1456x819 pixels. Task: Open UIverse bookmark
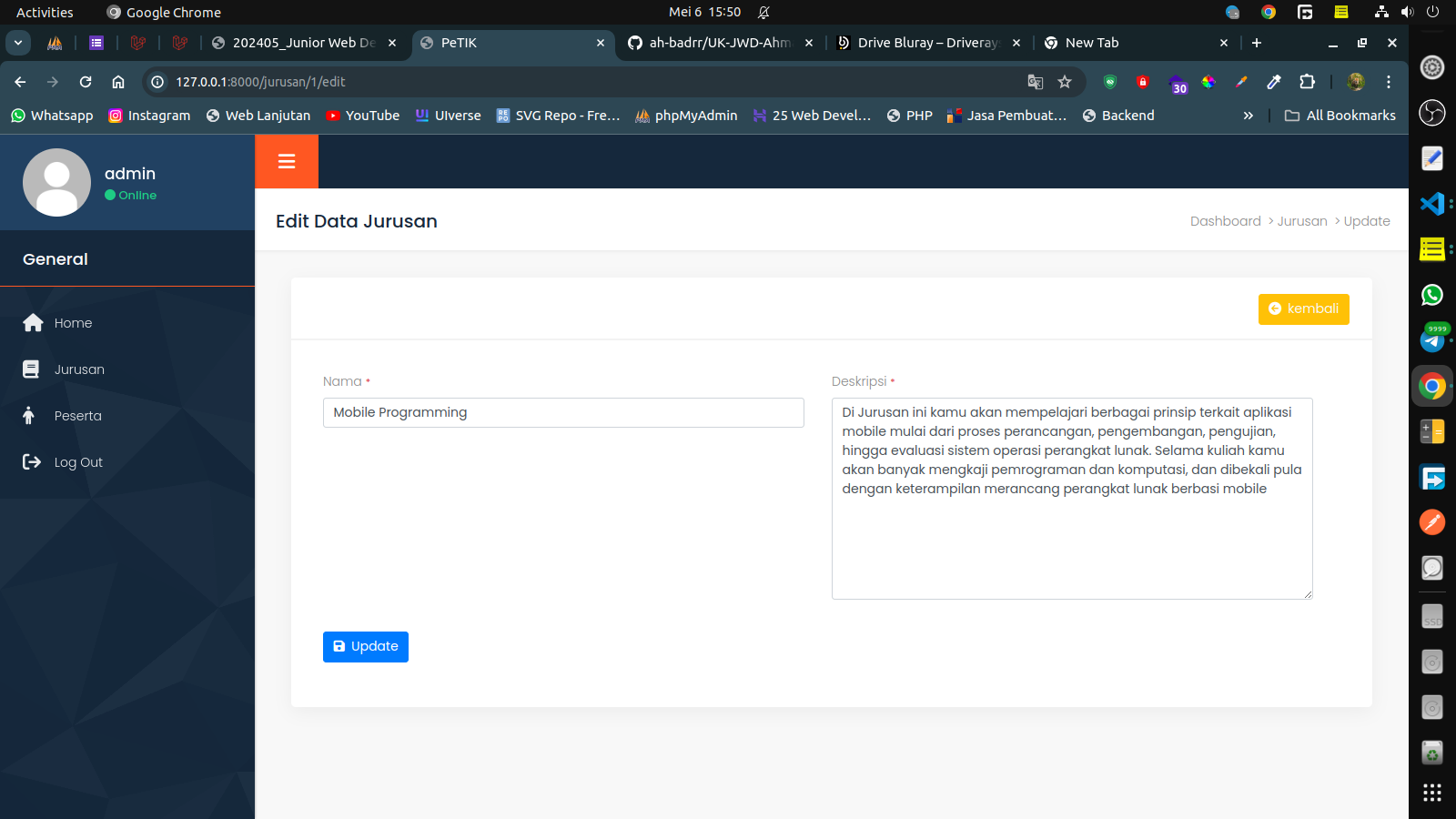click(x=449, y=116)
